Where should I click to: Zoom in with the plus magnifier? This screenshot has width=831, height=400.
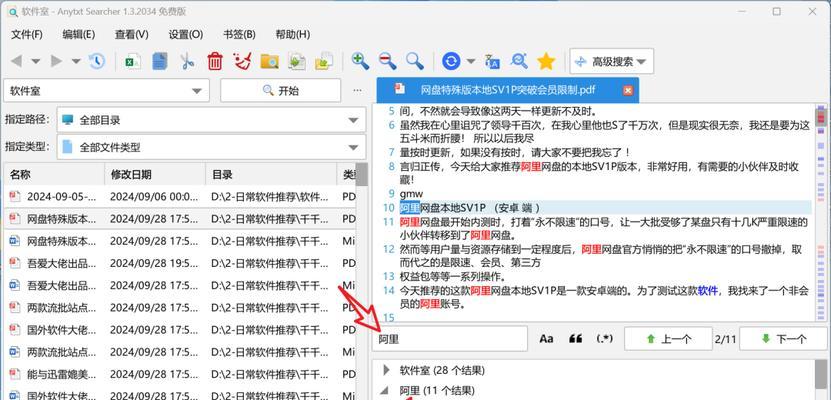pyautogui.click(x=360, y=61)
